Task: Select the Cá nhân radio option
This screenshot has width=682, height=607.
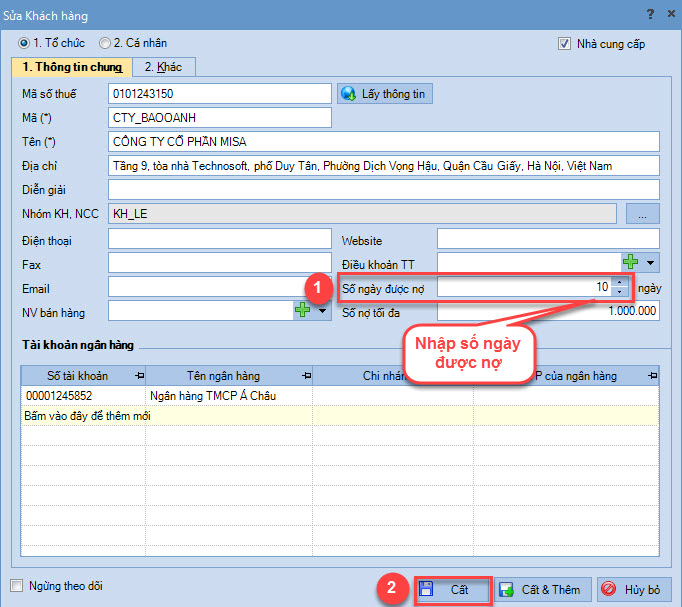Action: (x=104, y=43)
